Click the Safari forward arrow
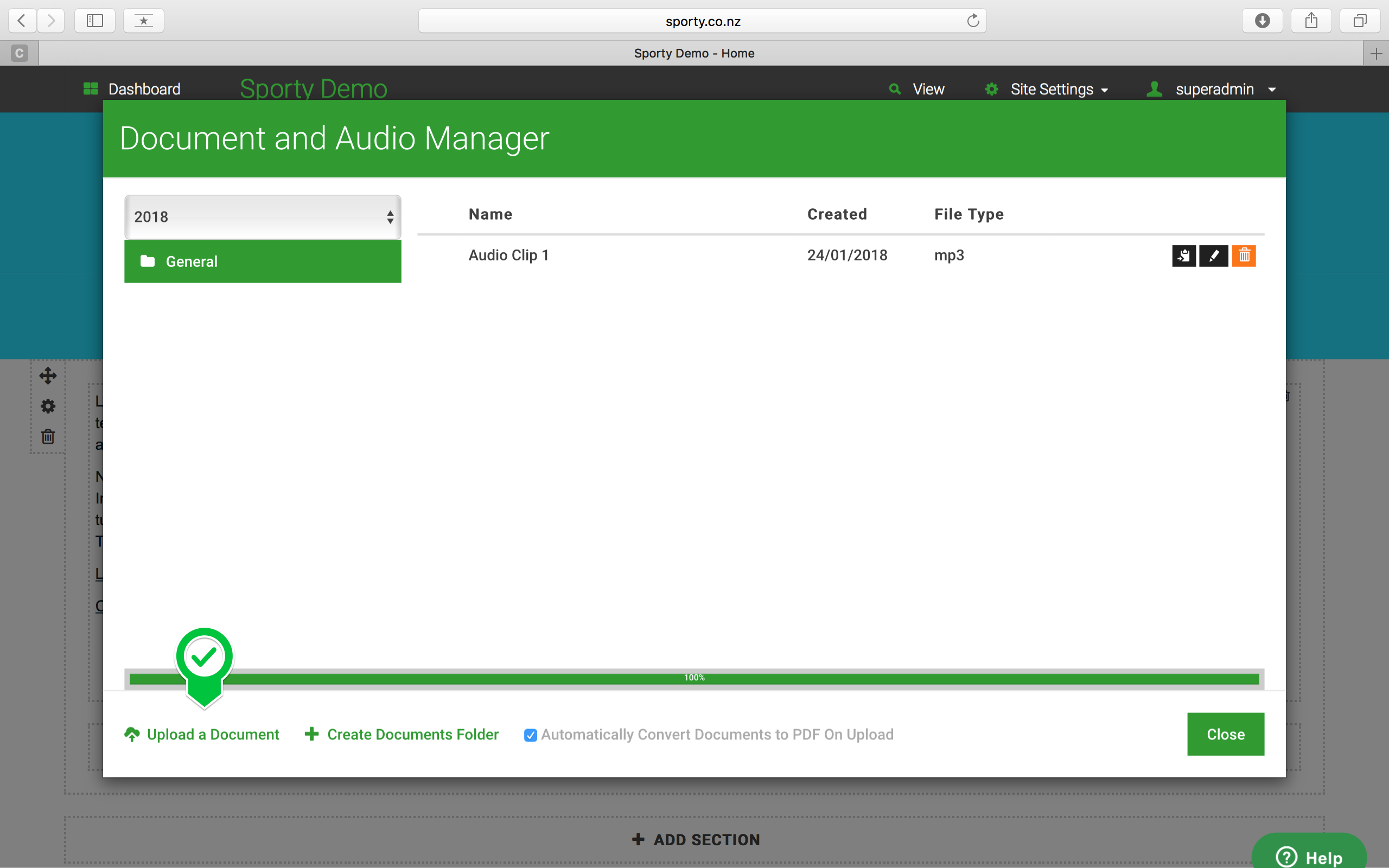Image resolution: width=1389 pixels, height=868 pixels. point(51,21)
